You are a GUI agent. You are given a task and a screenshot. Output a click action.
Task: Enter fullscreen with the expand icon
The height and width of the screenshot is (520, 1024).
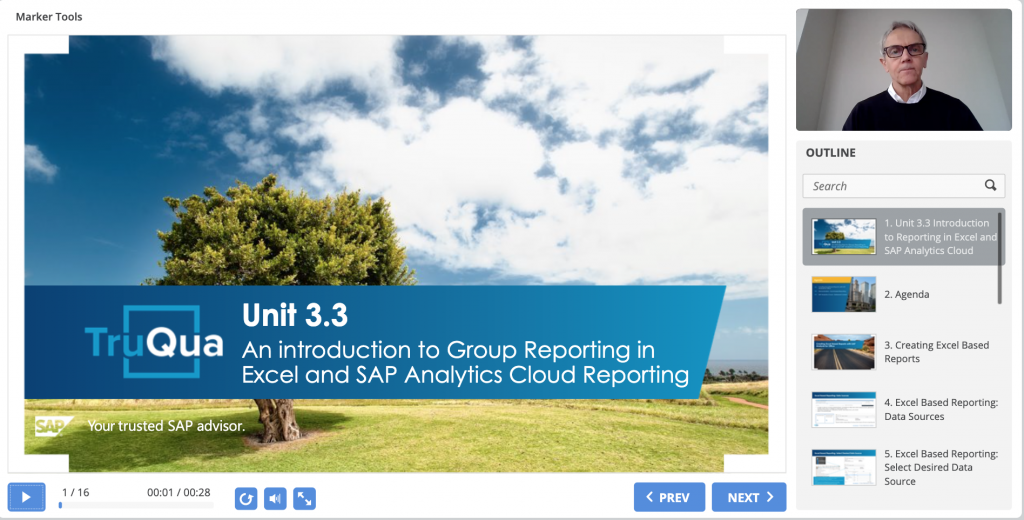coord(304,498)
